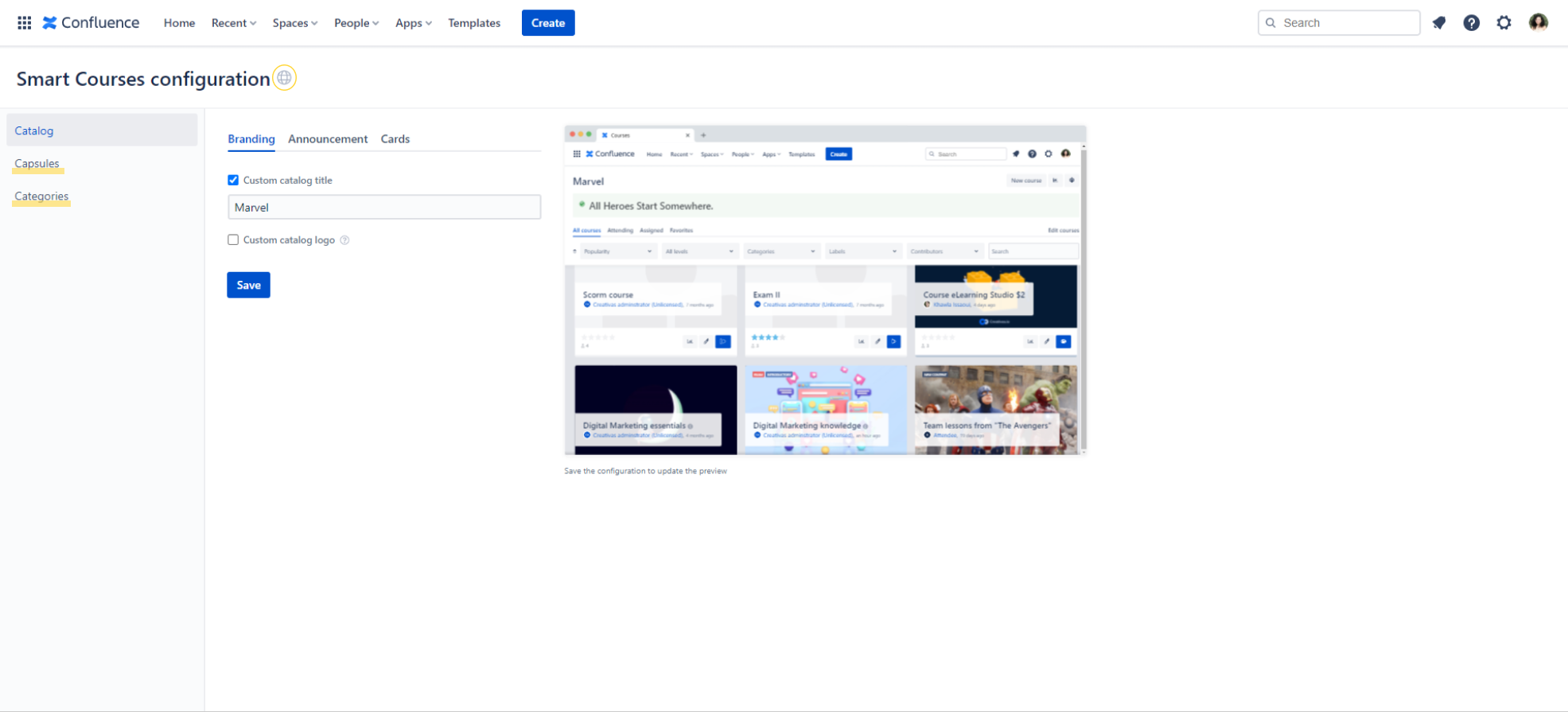The height and width of the screenshot is (712, 1568).
Task: Expand the Apps dropdown menu
Action: pyautogui.click(x=413, y=23)
